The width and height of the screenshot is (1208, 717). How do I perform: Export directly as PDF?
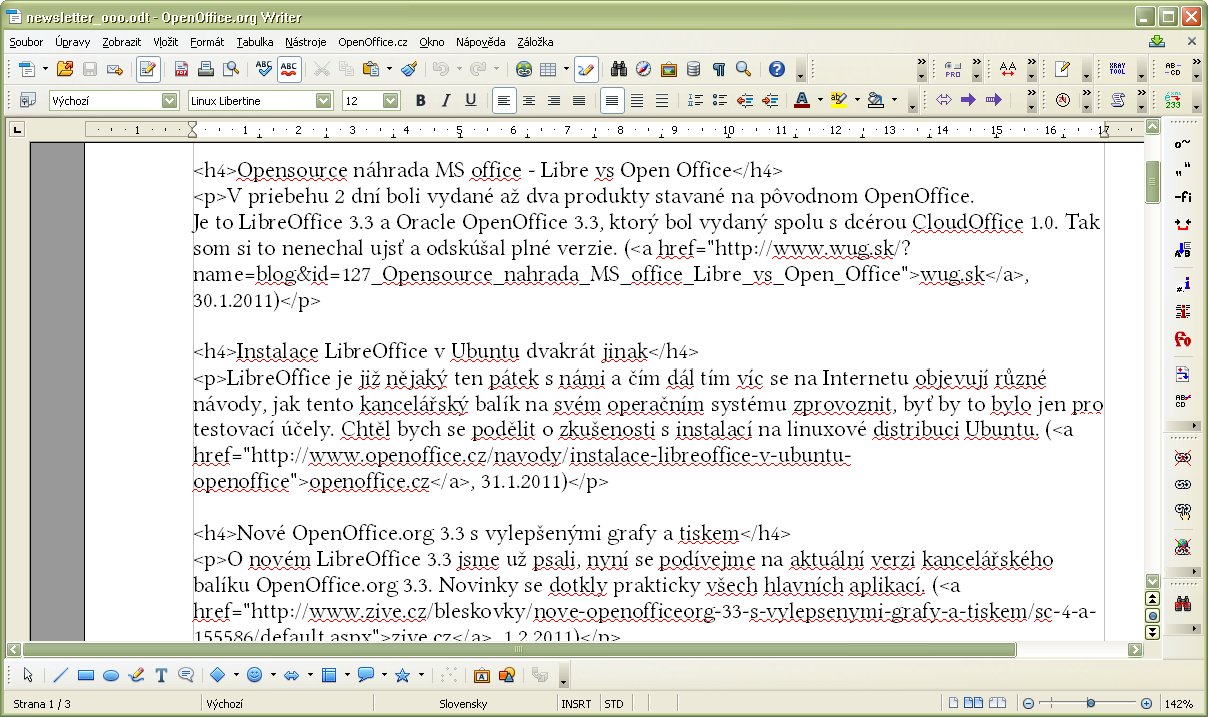tap(182, 69)
